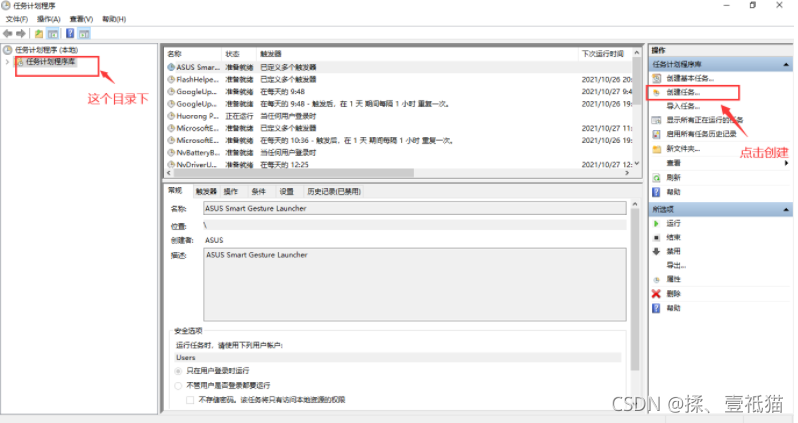Image resolution: width=798 pixels, height=423 pixels.
Task: Click the New Folder (新文件夹) icon
Action: click(656, 148)
